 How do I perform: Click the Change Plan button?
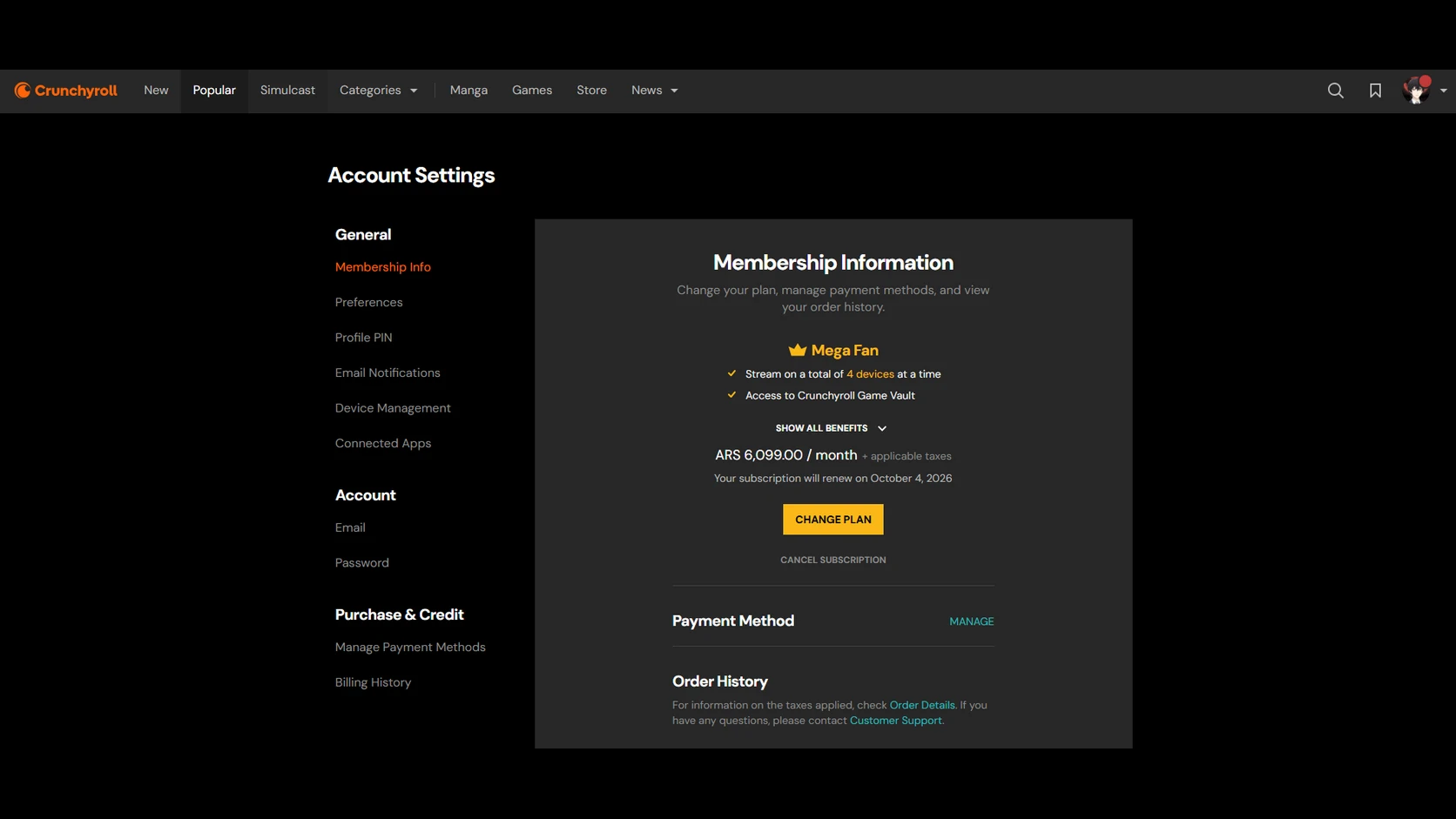pos(832,520)
